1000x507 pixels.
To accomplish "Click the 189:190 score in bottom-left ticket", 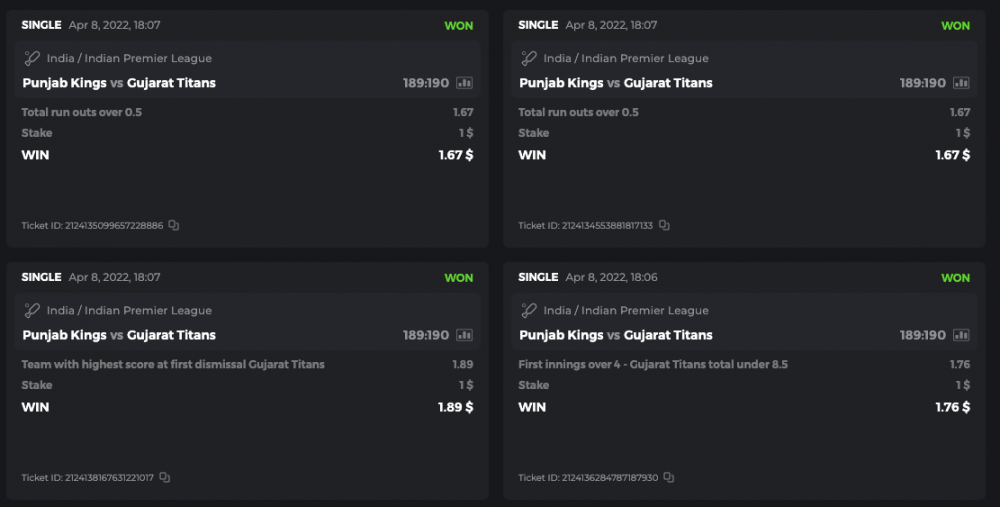I will pos(426,335).
